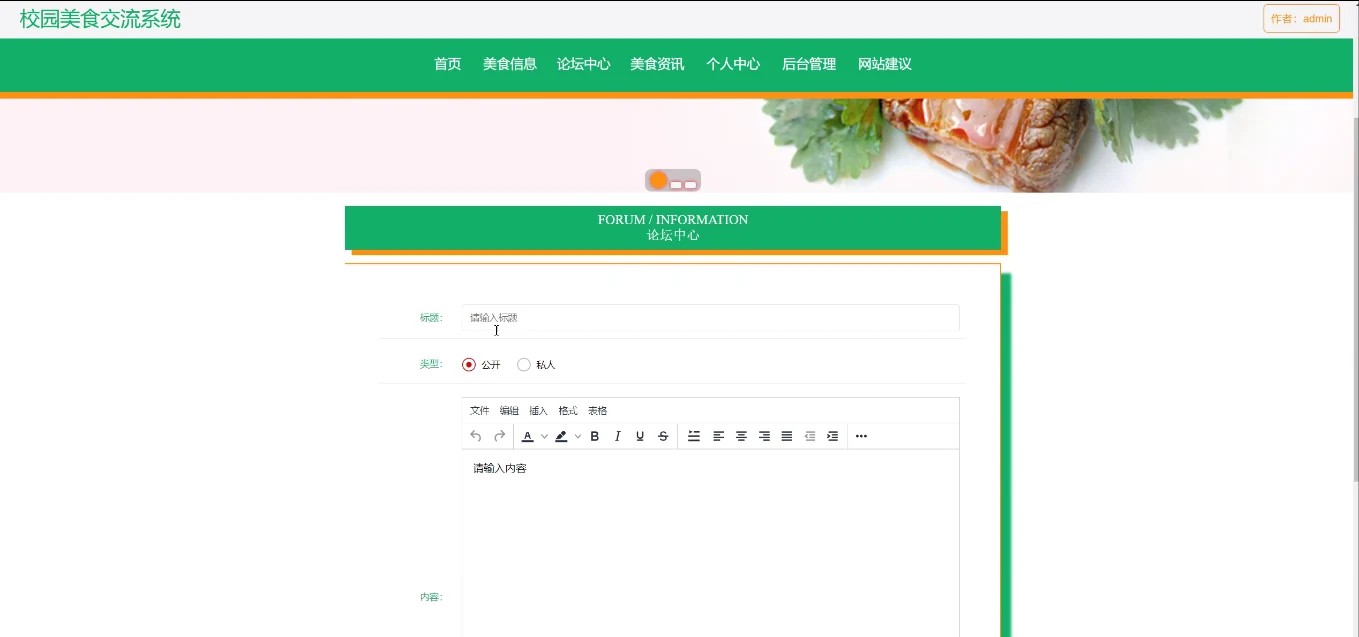Click the 内容: field label
The image size is (1359, 637).
tap(431, 597)
